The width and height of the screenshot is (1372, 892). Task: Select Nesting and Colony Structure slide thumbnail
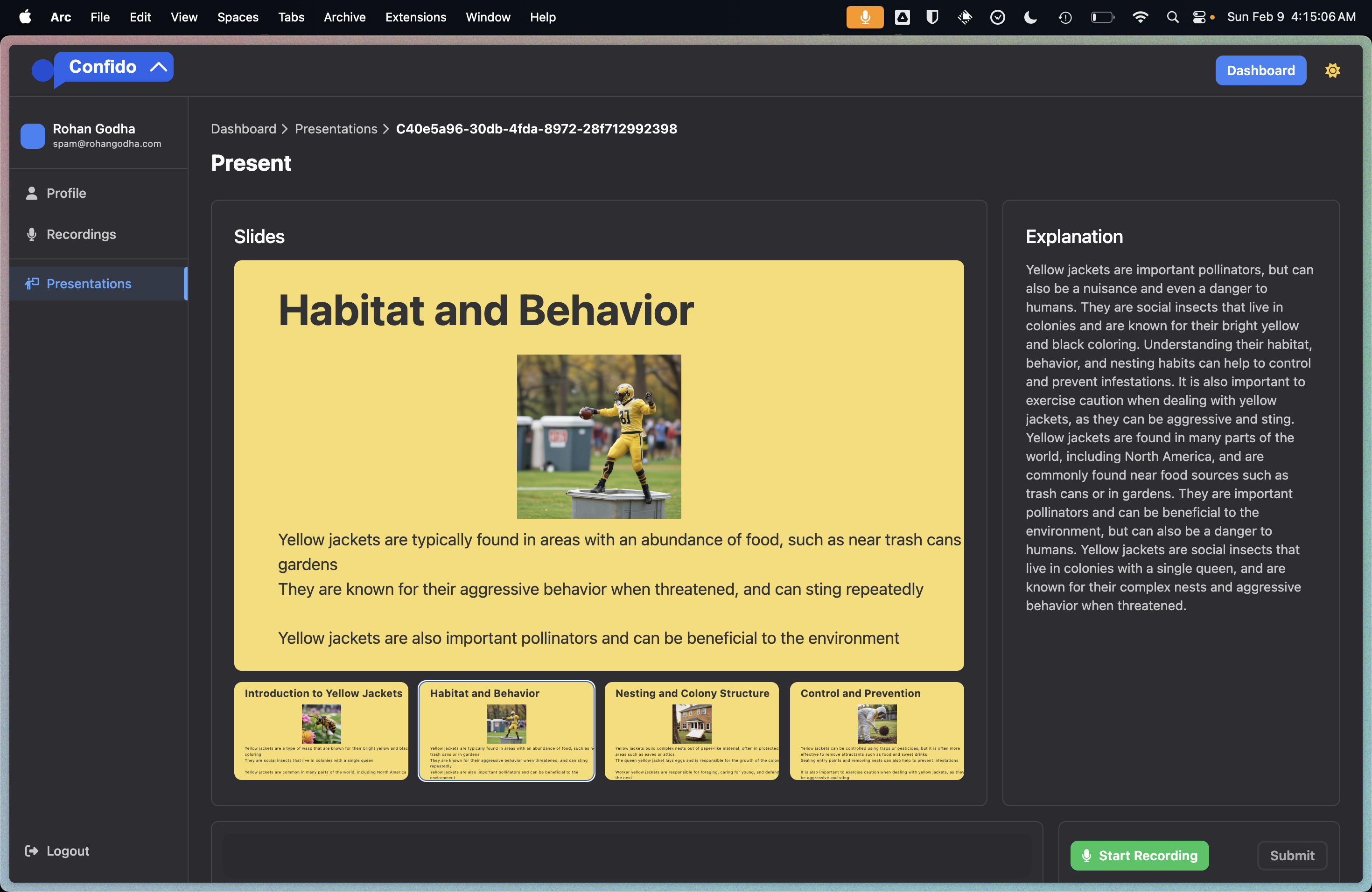(691, 731)
